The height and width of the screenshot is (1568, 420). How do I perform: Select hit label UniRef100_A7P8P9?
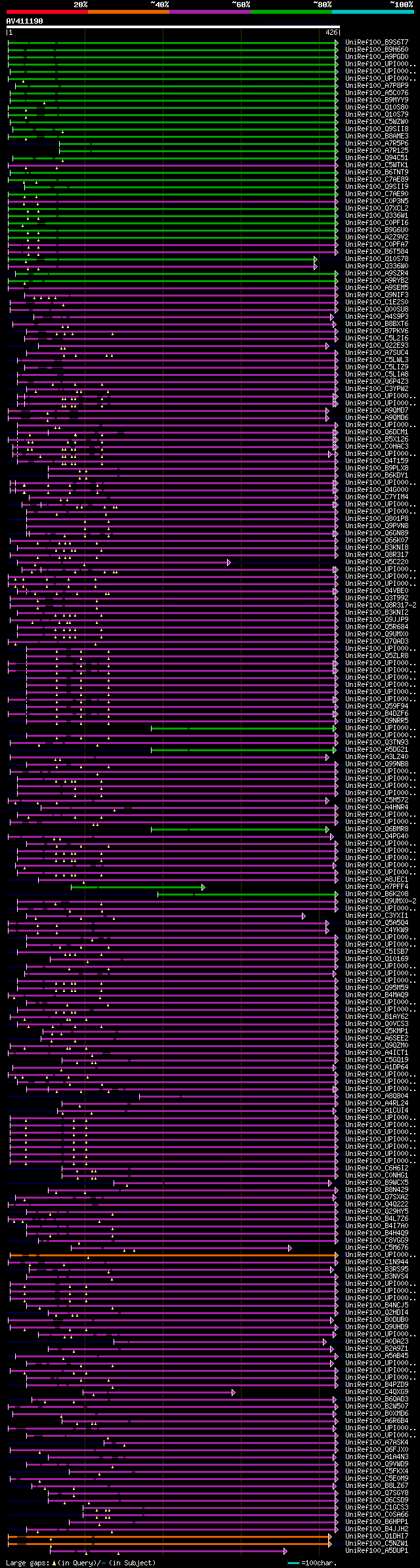377,85
